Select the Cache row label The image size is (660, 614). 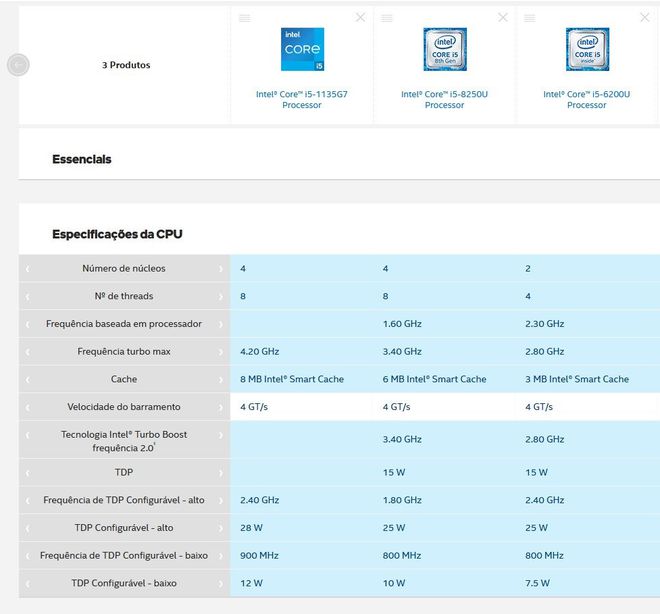[124, 380]
